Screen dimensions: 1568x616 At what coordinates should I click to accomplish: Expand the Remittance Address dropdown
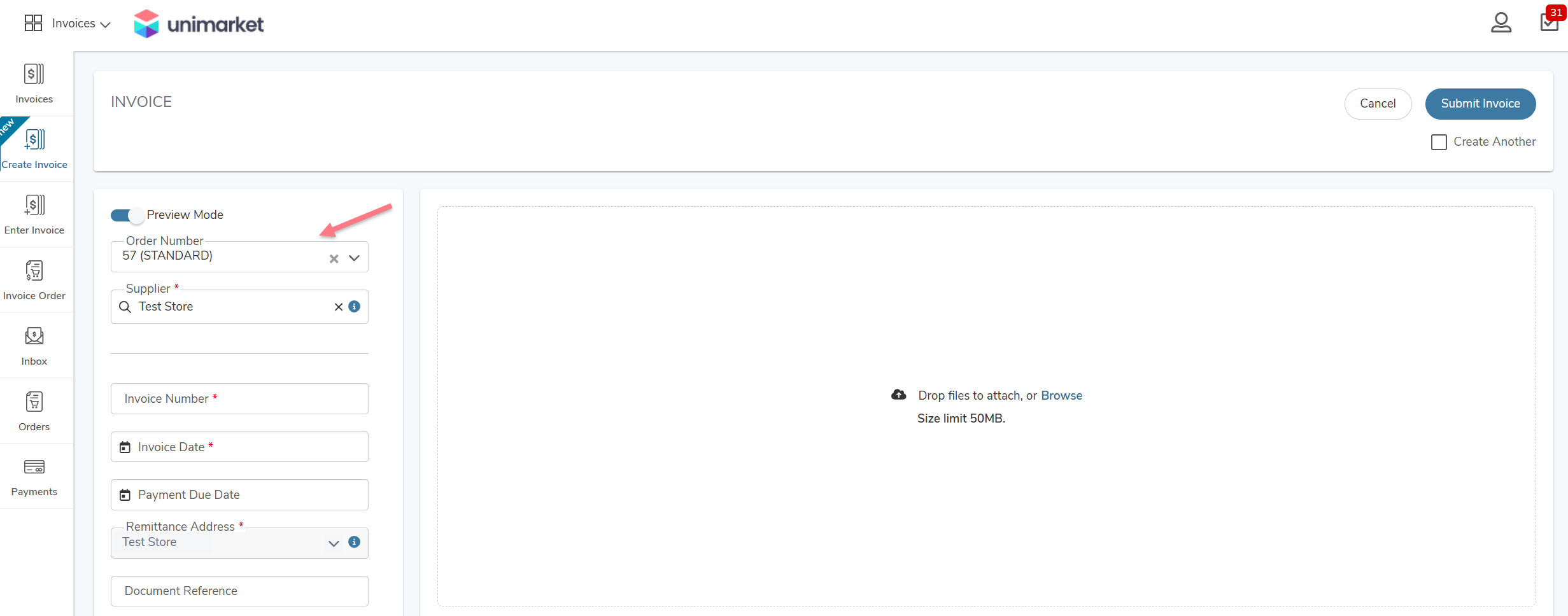point(334,543)
